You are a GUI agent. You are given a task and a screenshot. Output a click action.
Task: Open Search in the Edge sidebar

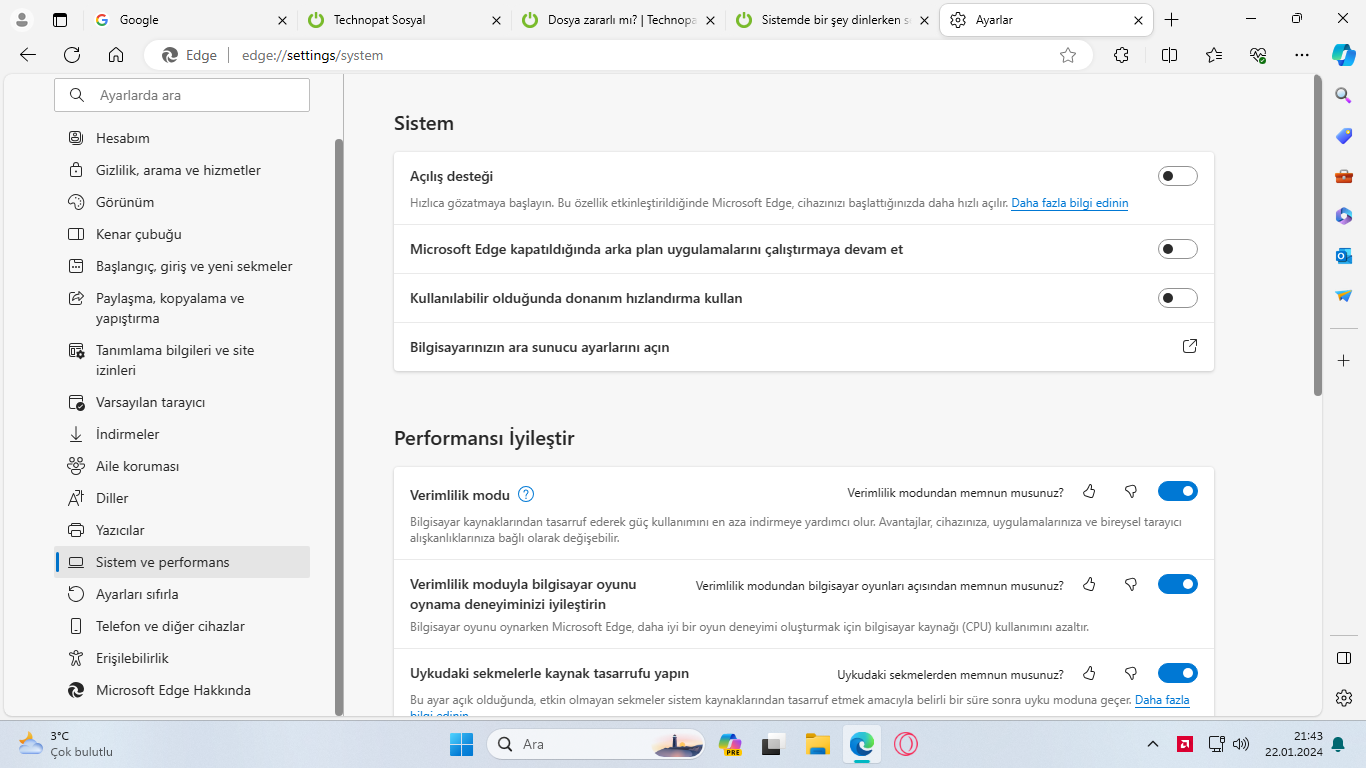[x=1344, y=95]
